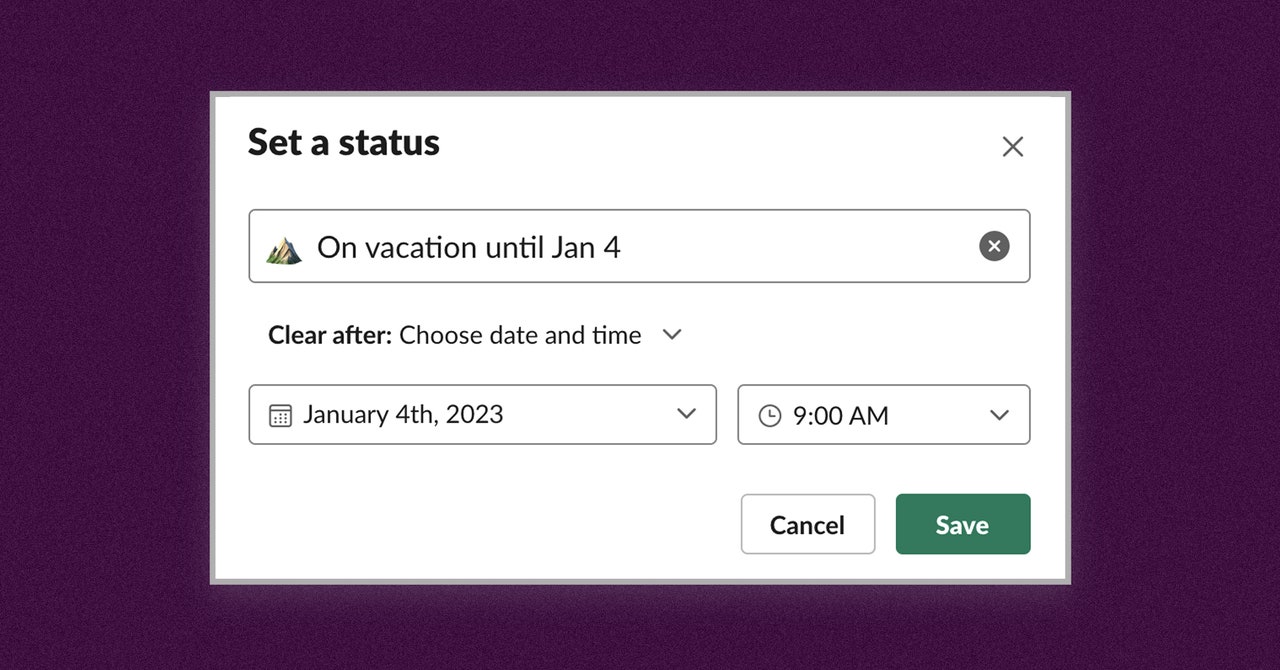Click the Cancel button

(808, 524)
